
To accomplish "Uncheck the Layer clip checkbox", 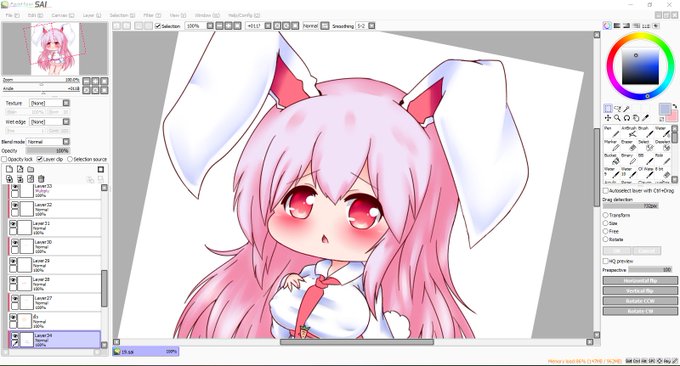I will click(39, 159).
